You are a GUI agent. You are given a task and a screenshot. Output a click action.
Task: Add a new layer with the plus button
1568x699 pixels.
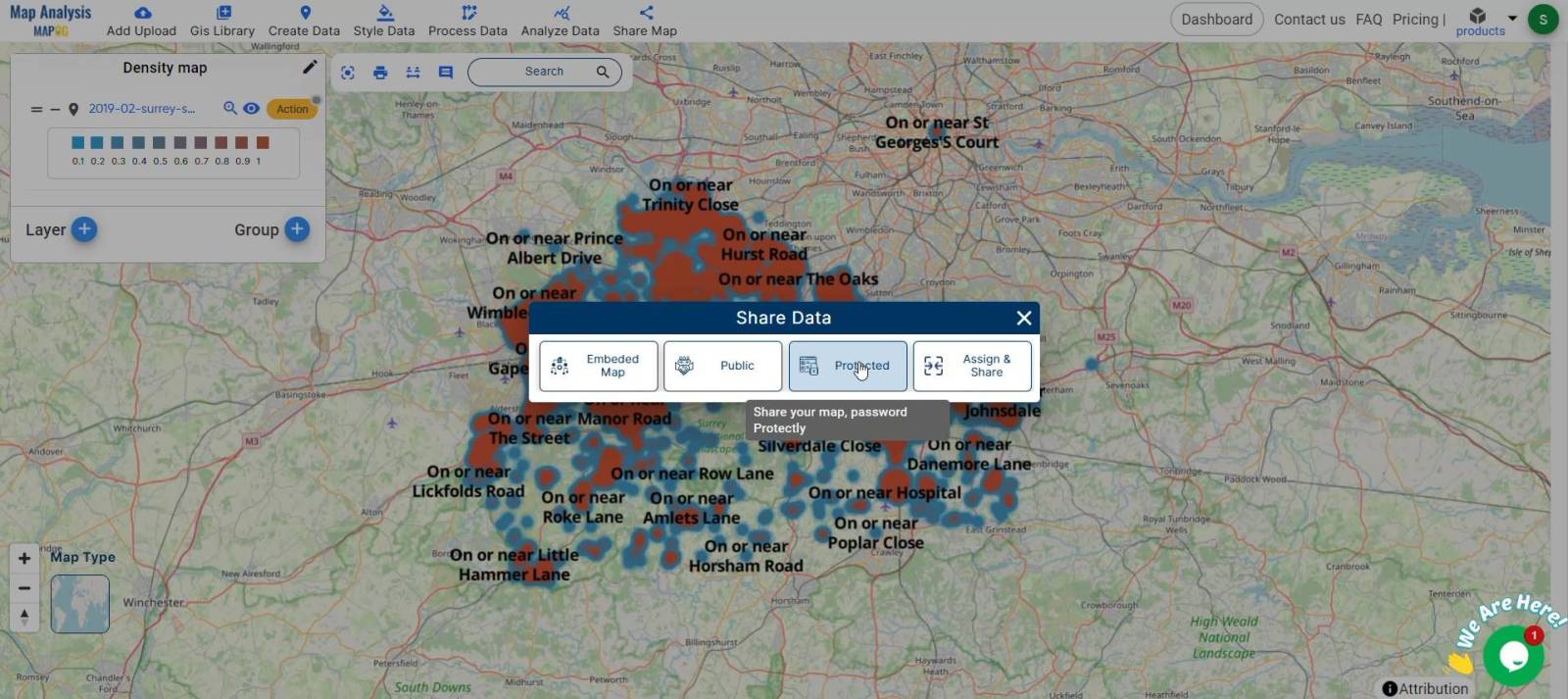[84, 229]
